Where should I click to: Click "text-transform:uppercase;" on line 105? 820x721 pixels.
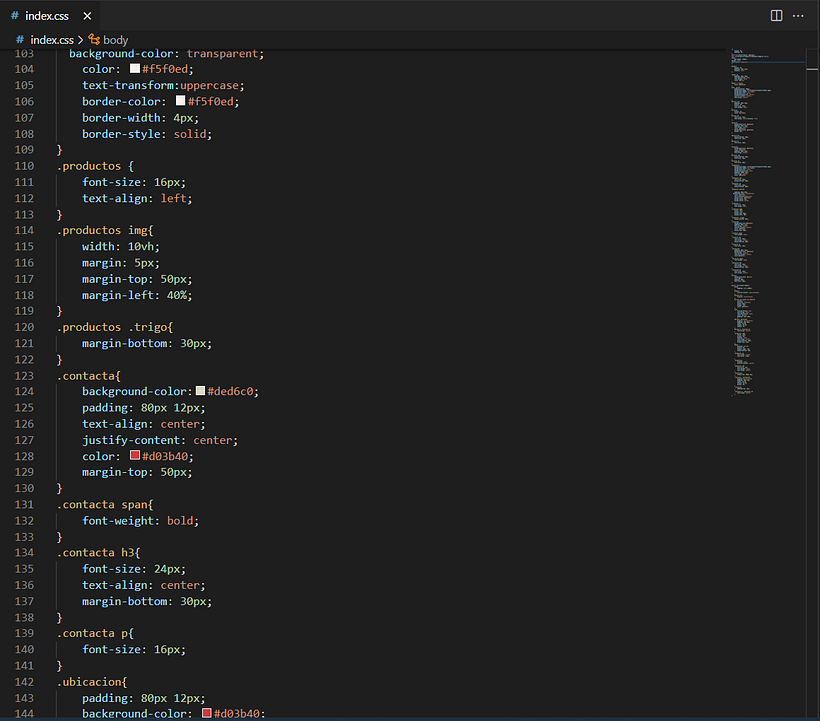click(x=163, y=85)
